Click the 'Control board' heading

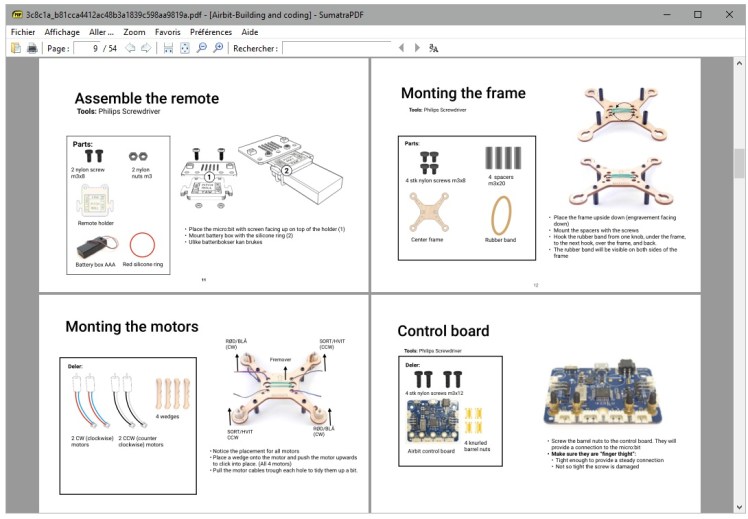click(443, 331)
